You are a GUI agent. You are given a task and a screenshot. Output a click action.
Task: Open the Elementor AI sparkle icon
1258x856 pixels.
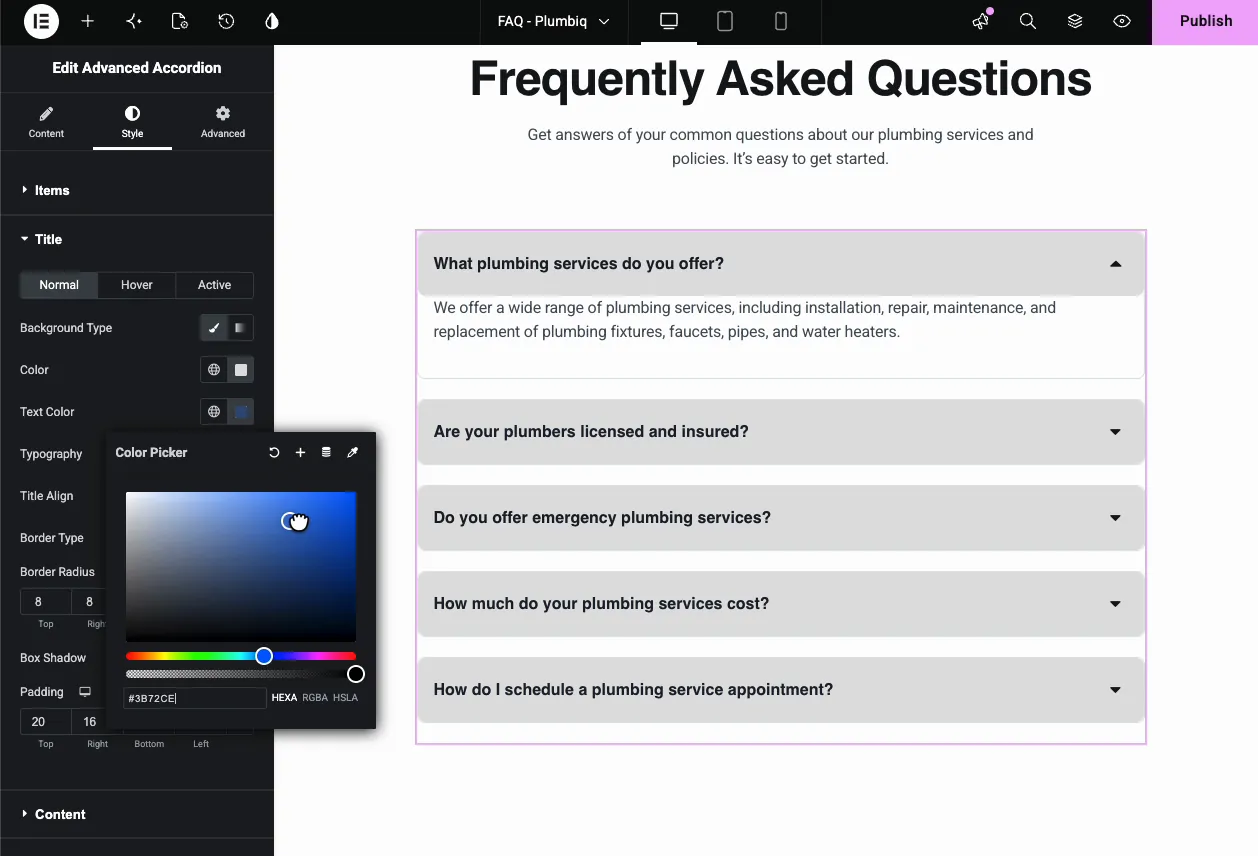[134, 21]
